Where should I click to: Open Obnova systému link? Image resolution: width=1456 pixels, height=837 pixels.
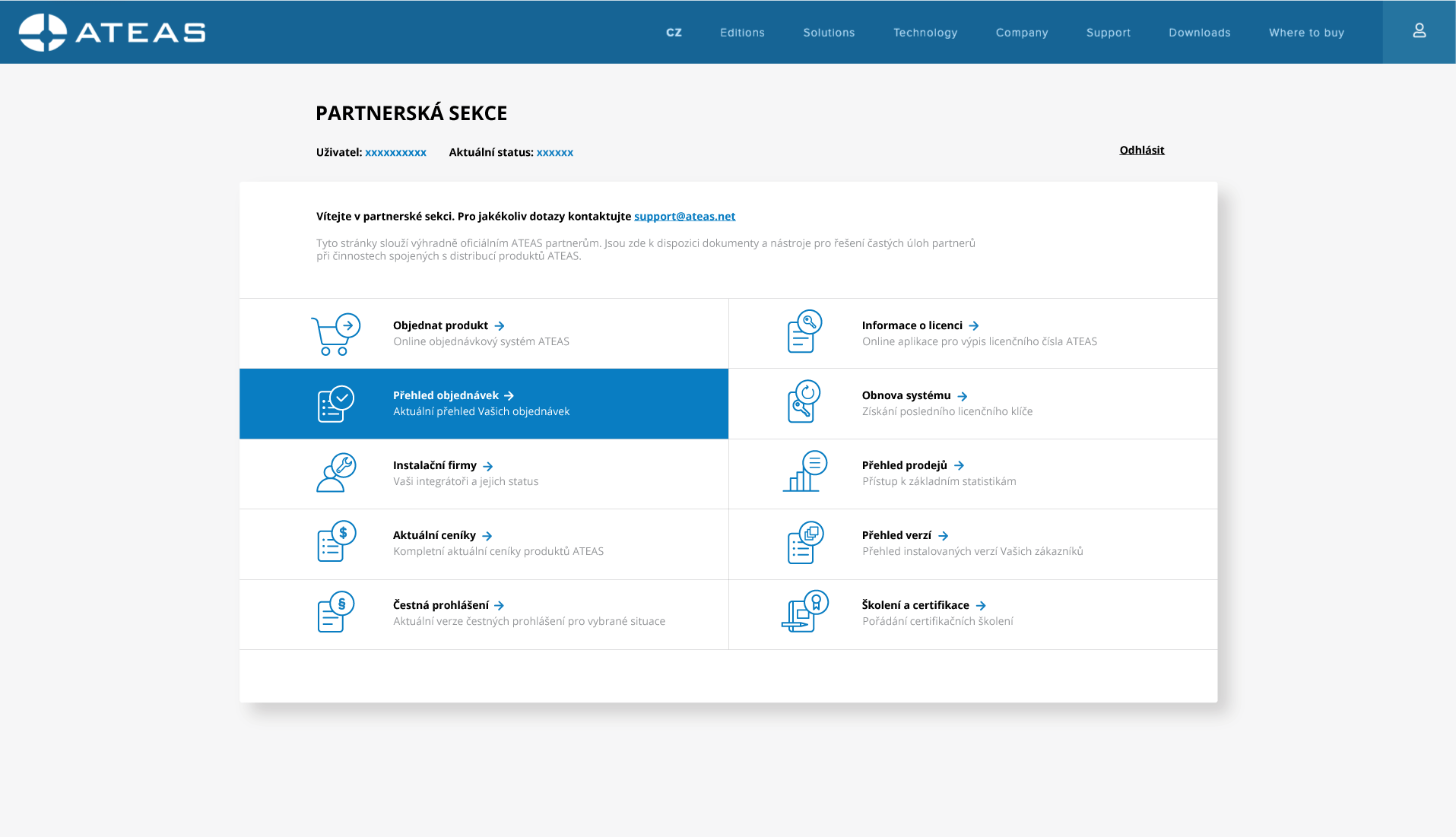(x=906, y=395)
